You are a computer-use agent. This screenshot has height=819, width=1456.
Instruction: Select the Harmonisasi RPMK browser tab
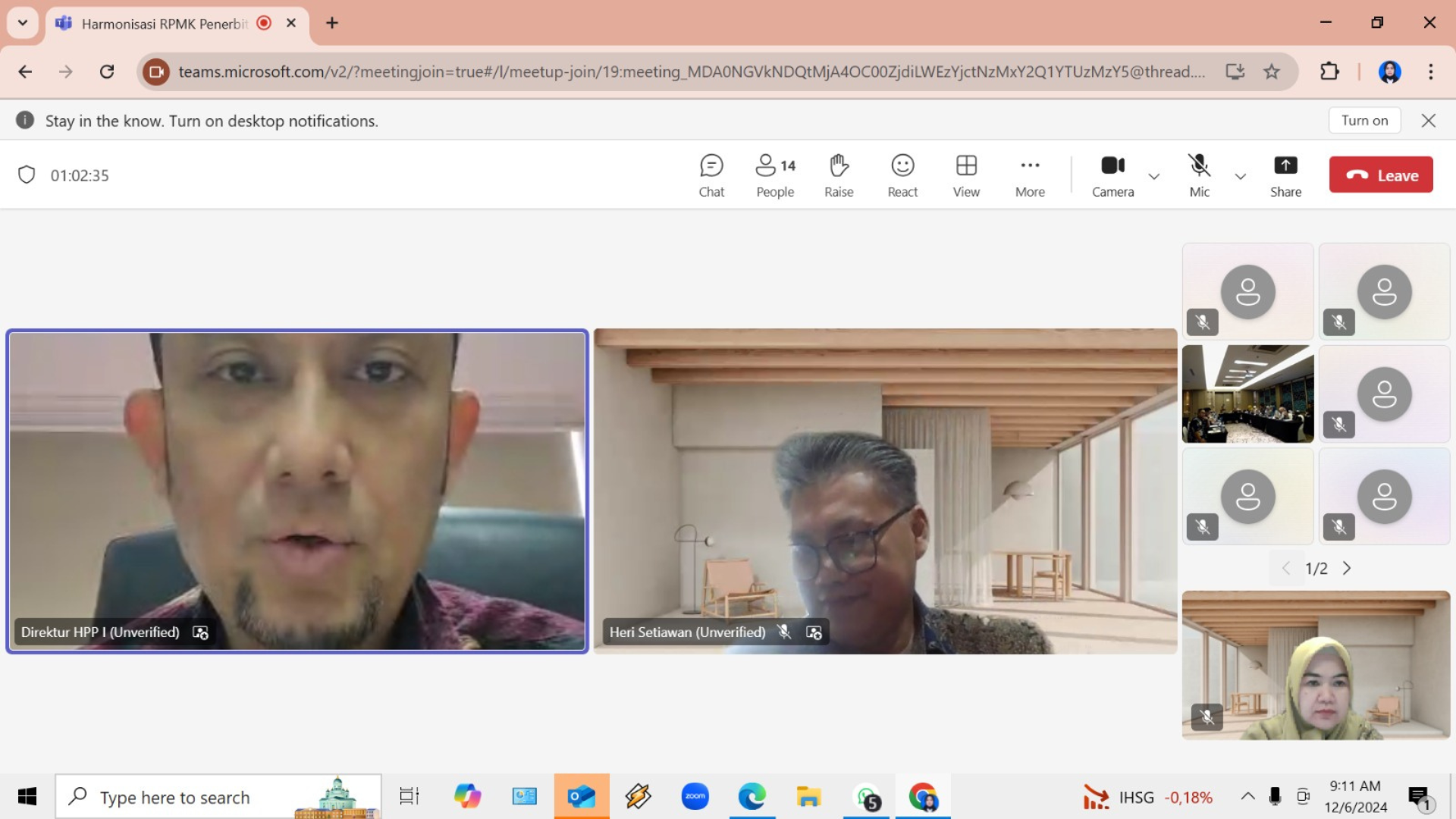point(165,24)
